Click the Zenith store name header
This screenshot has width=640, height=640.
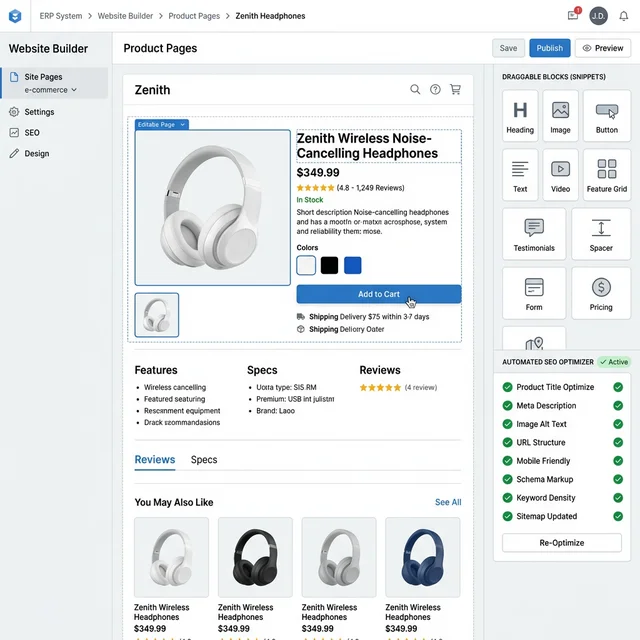pyautogui.click(x=152, y=90)
